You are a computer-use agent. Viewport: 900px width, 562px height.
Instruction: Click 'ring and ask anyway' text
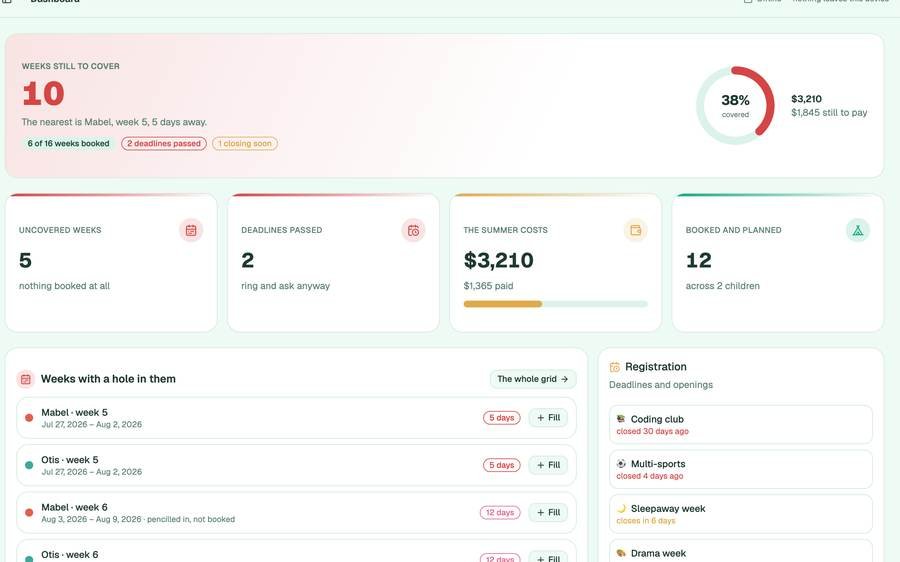click(285, 286)
